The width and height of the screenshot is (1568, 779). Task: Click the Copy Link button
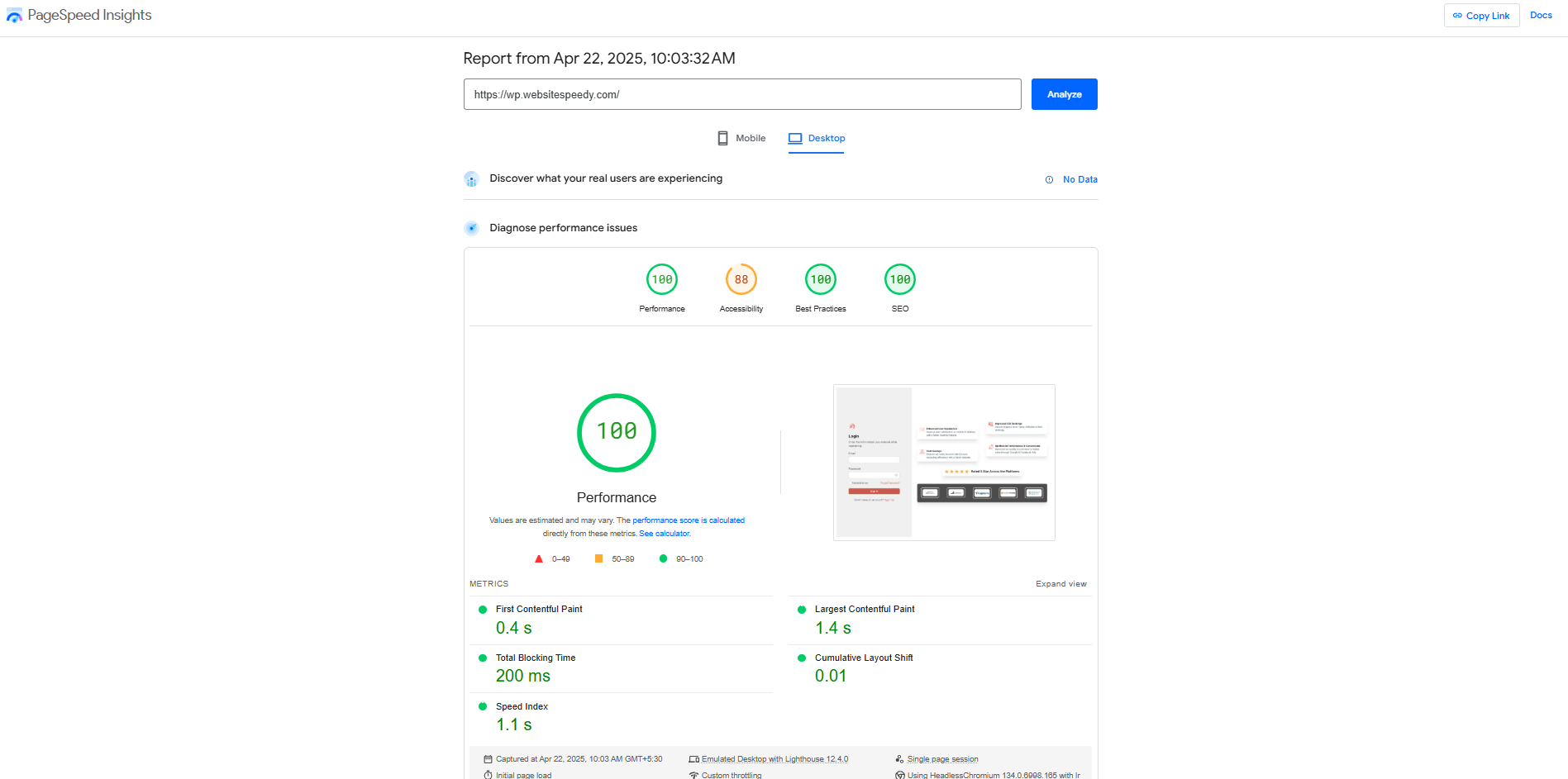(1481, 16)
